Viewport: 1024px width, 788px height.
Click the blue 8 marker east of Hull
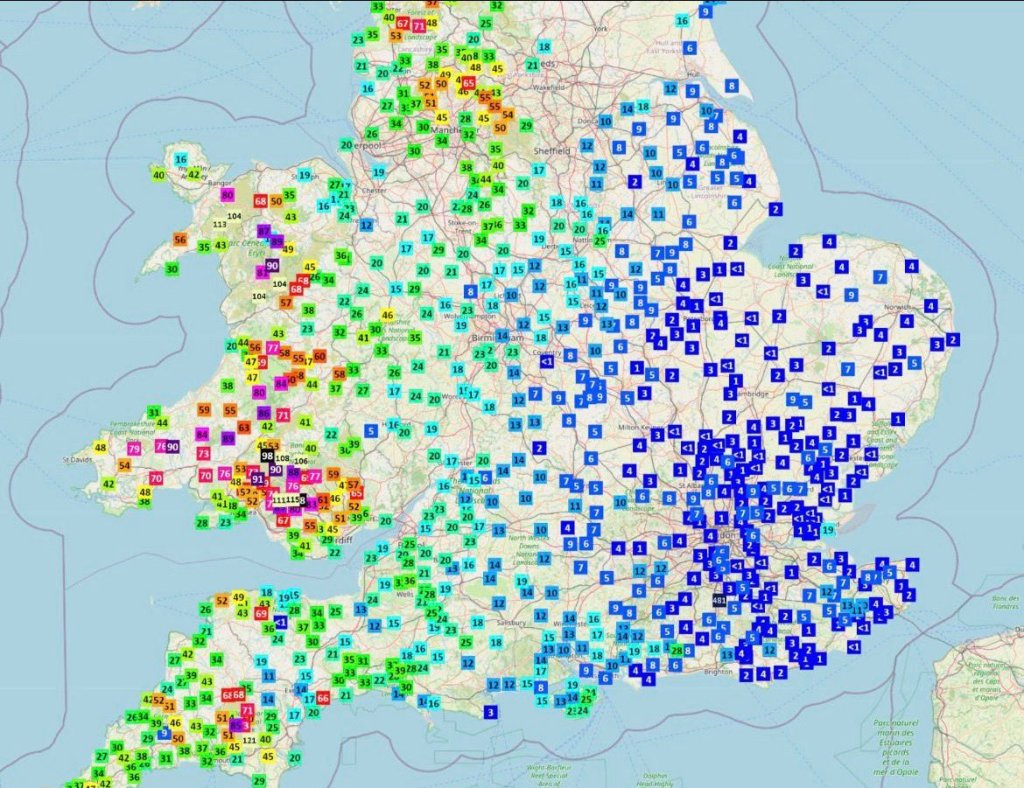coord(732,86)
